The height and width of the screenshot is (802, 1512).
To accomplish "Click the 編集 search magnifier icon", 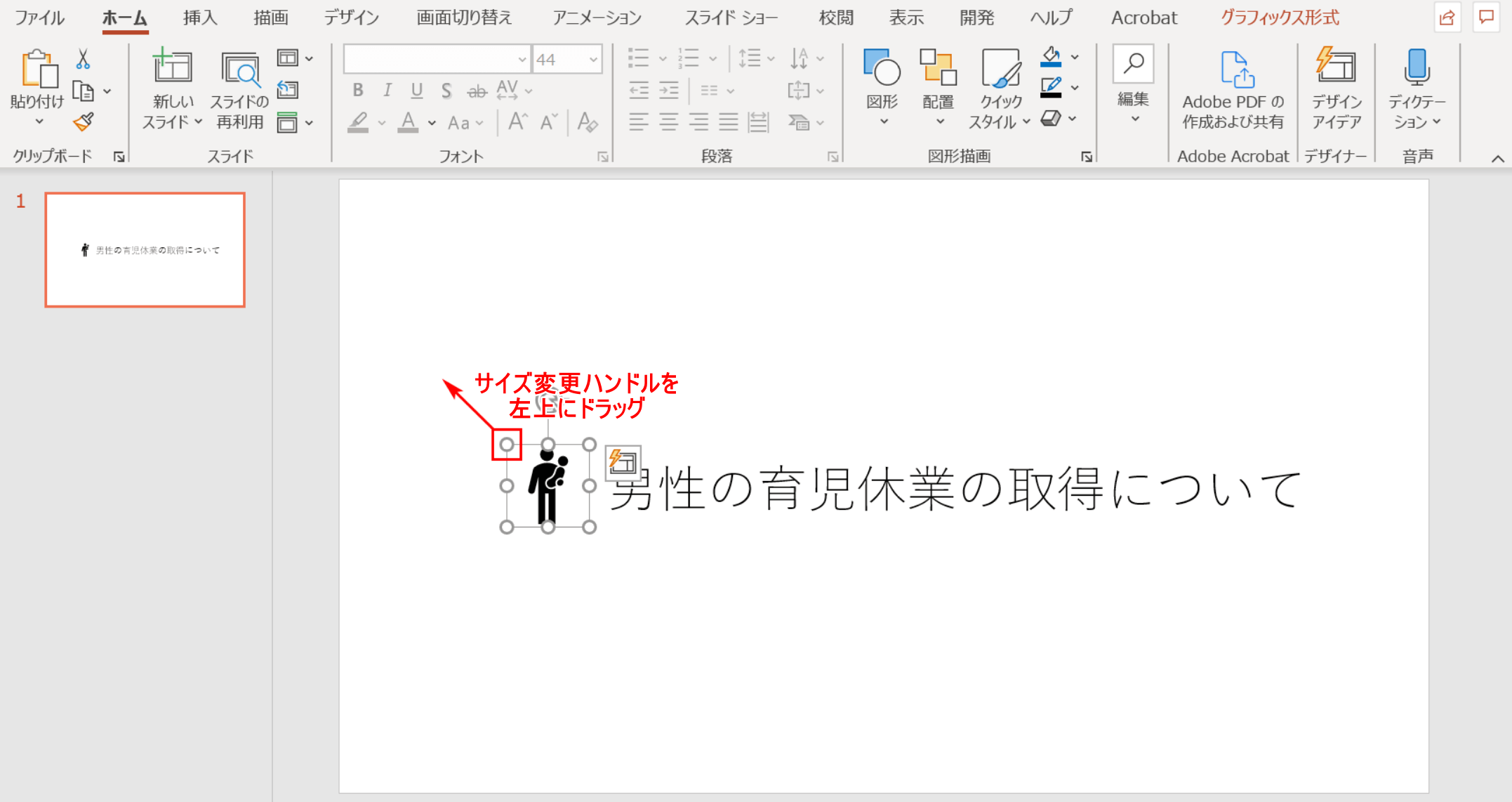I will [x=1133, y=65].
